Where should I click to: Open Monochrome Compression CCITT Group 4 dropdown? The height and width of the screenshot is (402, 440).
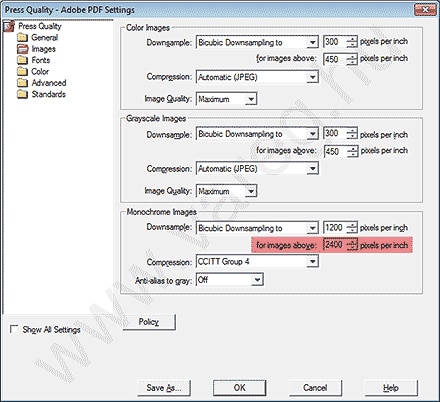(x=257, y=262)
